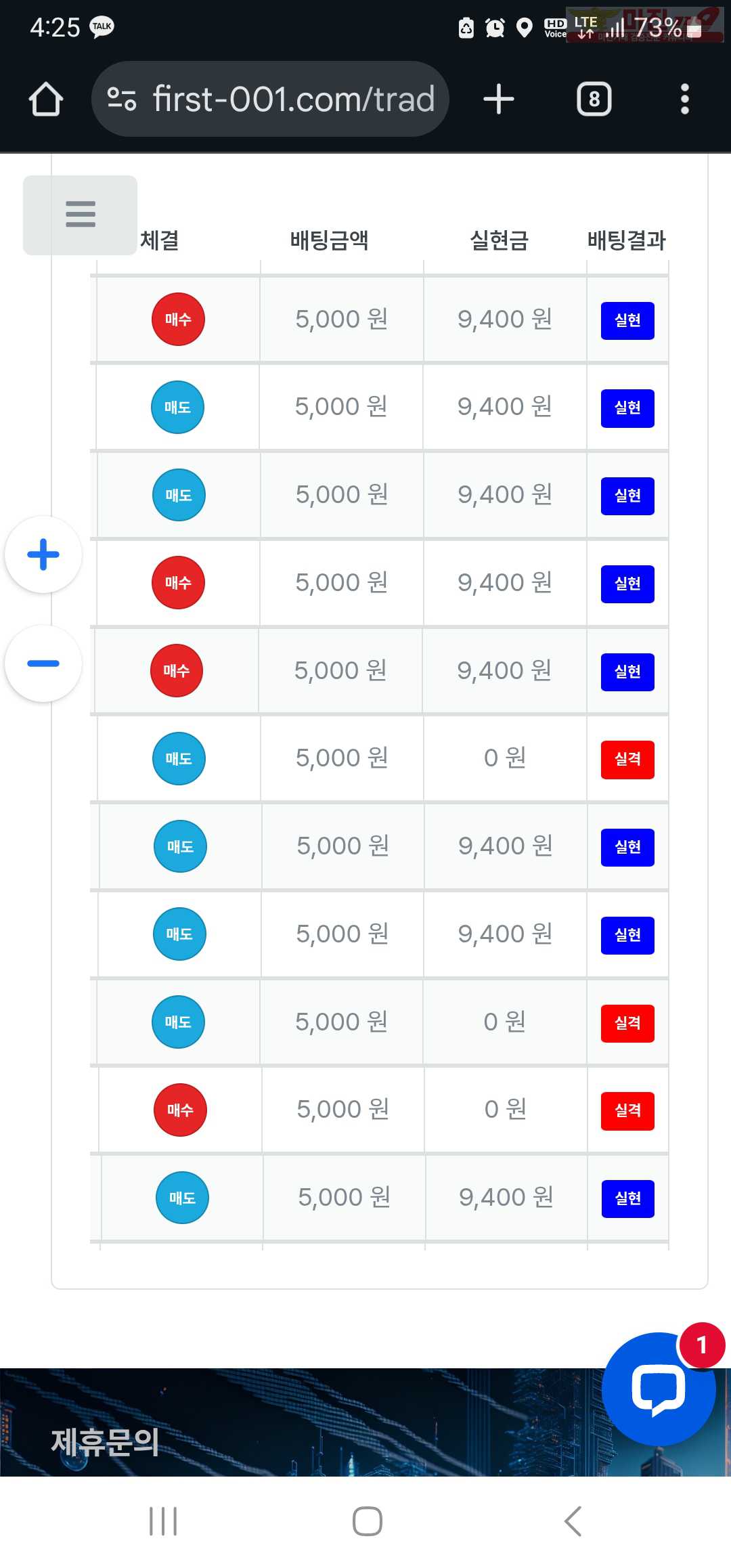Tap the browser home icon

[46, 100]
